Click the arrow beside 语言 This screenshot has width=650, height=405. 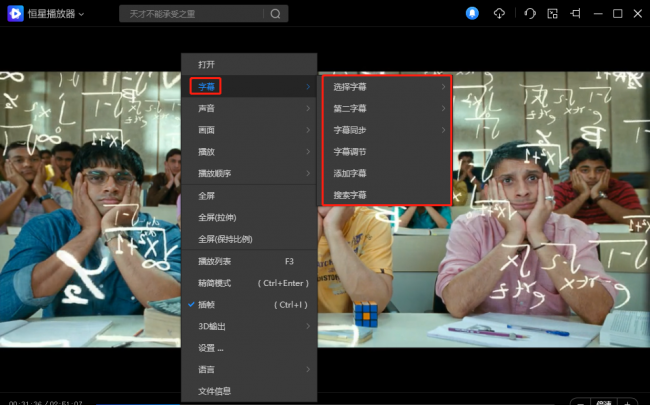[308, 369]
